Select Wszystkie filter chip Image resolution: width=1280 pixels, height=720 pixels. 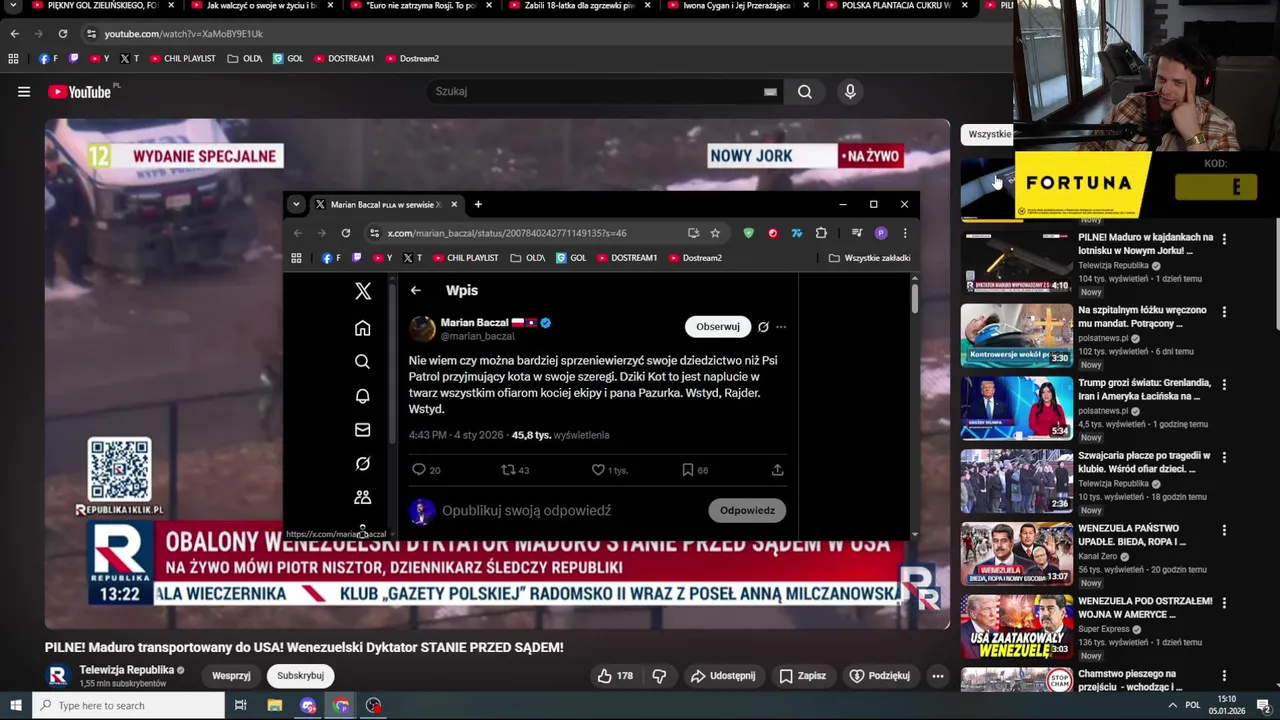click(989, 134)
